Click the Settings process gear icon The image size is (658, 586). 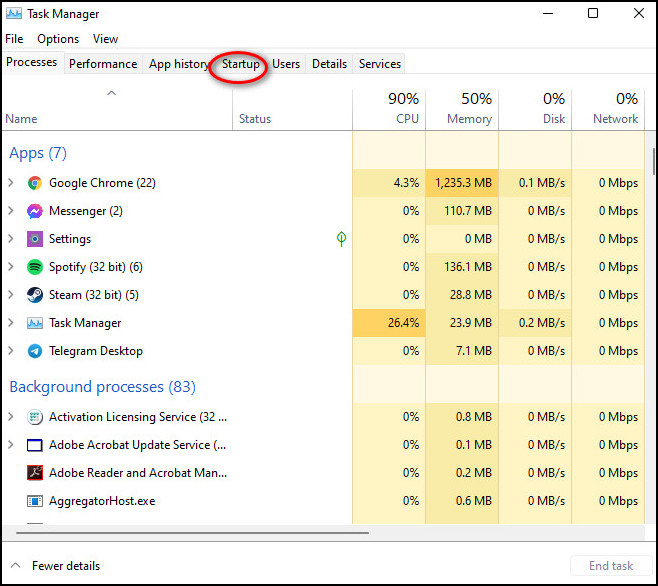pyautogui.click(x=35, y=239)
